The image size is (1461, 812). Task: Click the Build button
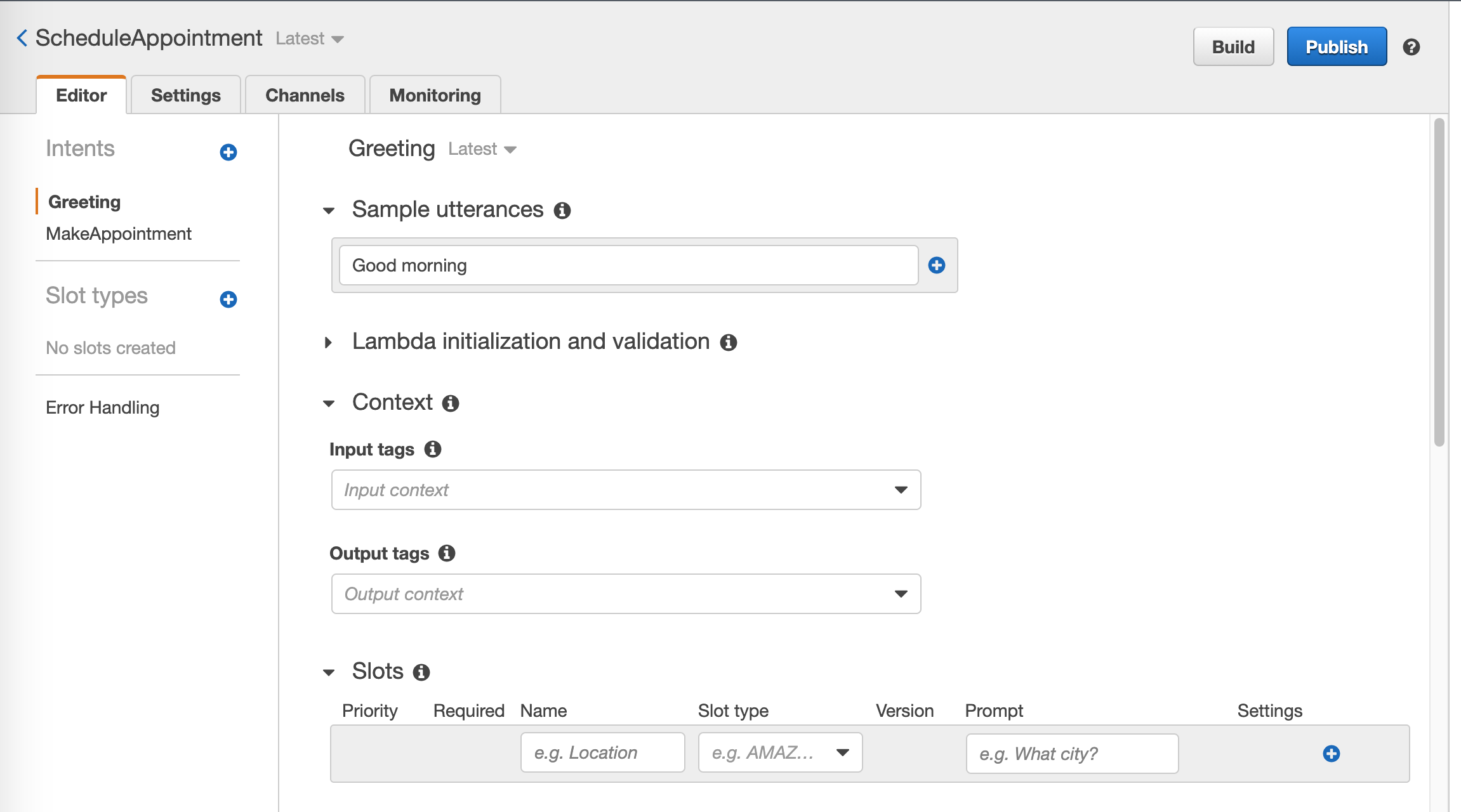[1233, 47]
